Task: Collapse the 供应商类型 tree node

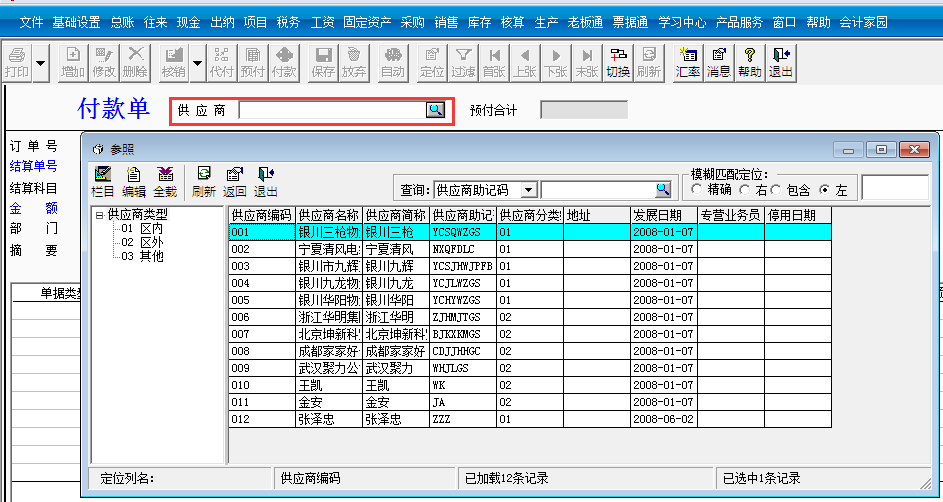Action: coord(99,215)
